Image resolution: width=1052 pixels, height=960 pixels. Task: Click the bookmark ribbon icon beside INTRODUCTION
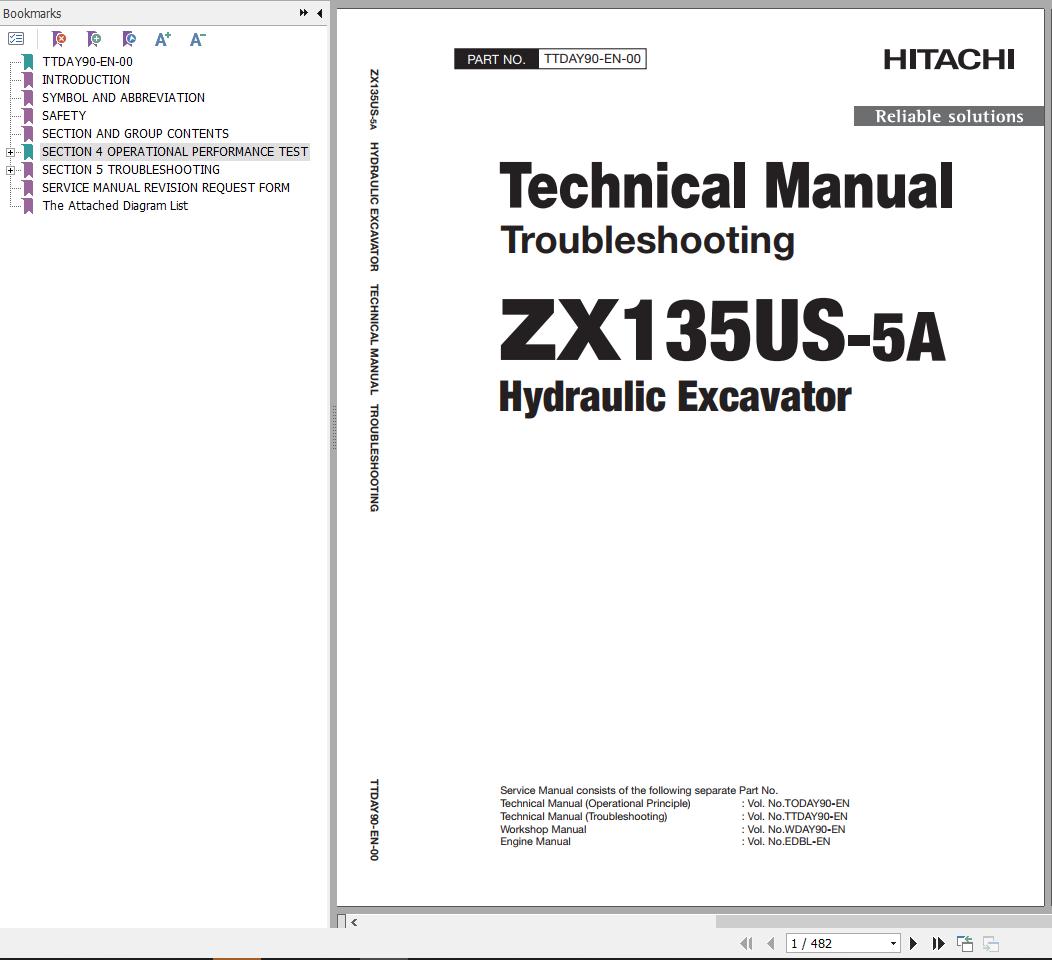[x=28, y=80]
